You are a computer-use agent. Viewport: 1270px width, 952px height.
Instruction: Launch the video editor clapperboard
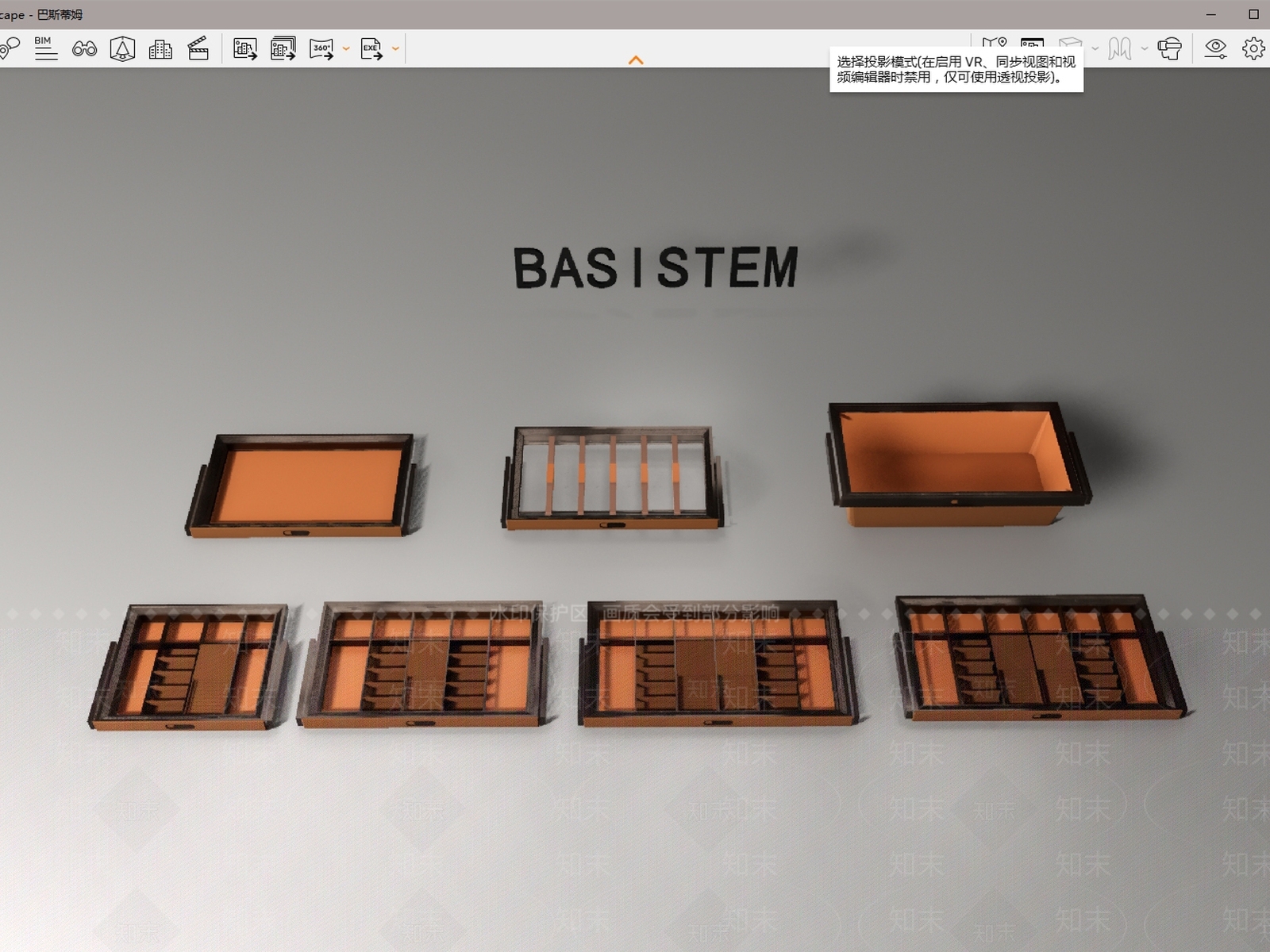(x=198, y=48)
